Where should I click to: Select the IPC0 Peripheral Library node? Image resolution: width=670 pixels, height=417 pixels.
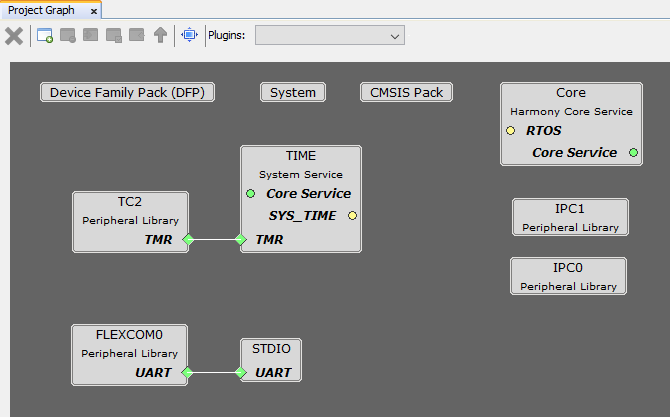568,276
